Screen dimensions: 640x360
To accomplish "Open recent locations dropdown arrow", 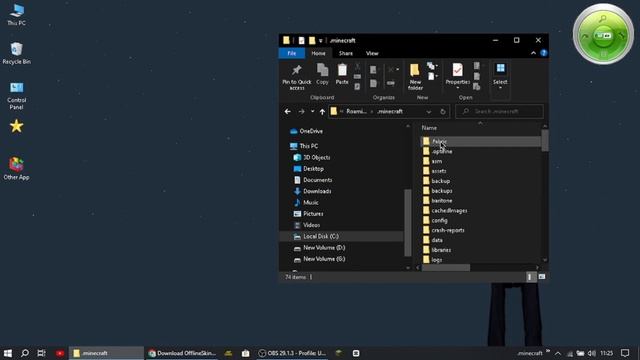I will (312, 111).
